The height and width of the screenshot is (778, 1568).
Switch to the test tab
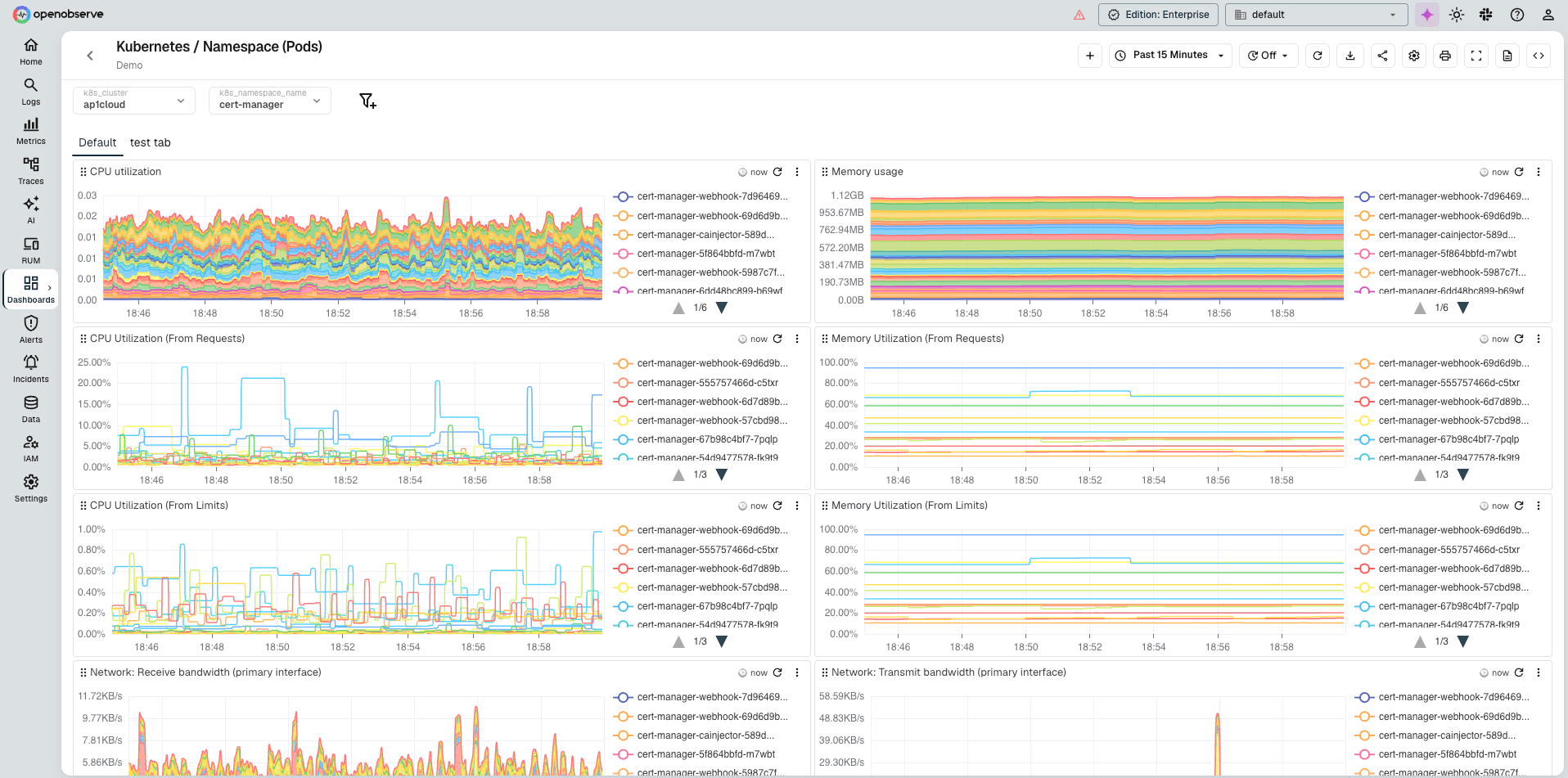click(151, 142)
